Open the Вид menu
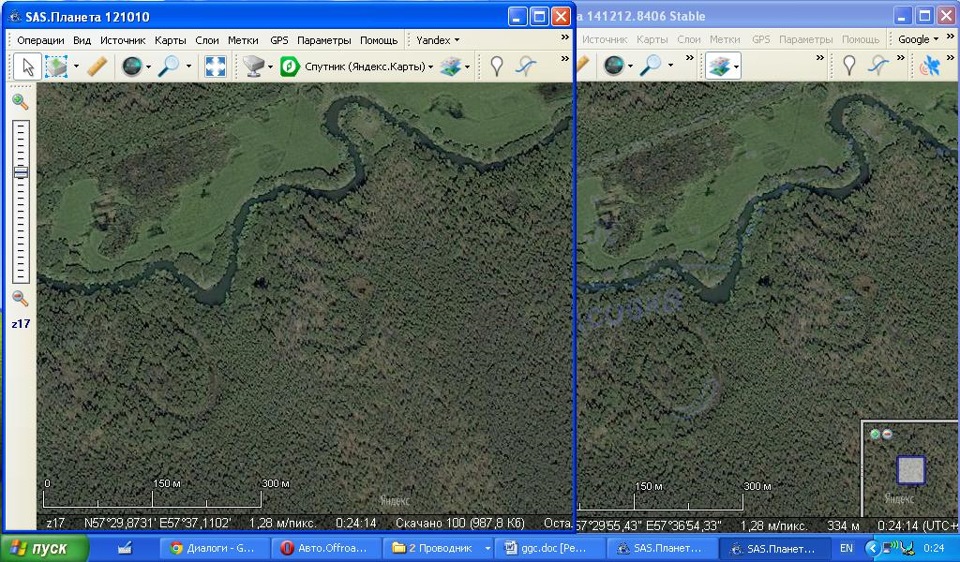Screen dimensions: 960x562 pos(82,40)
